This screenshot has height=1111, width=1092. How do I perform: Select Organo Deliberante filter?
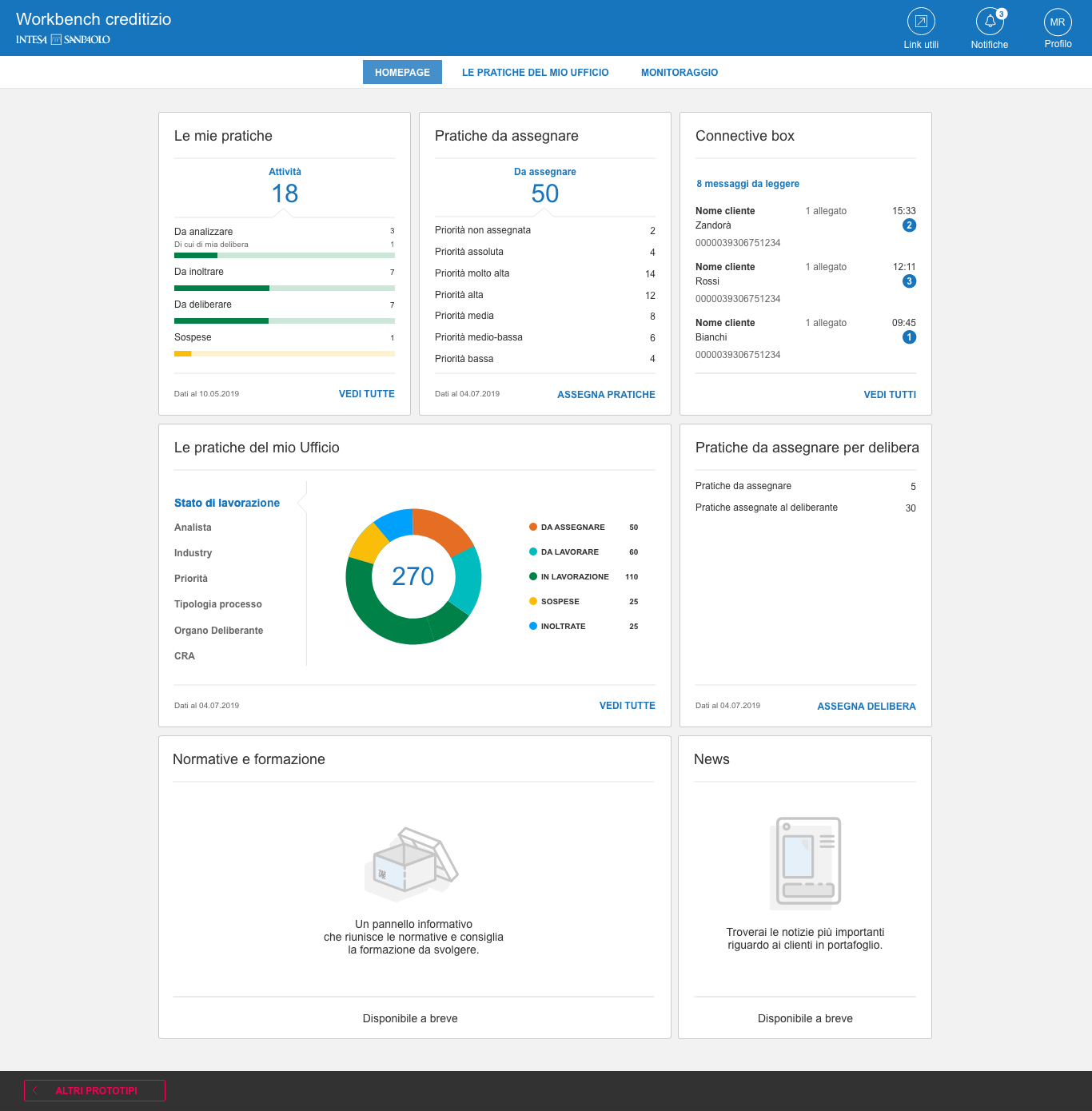219,631
